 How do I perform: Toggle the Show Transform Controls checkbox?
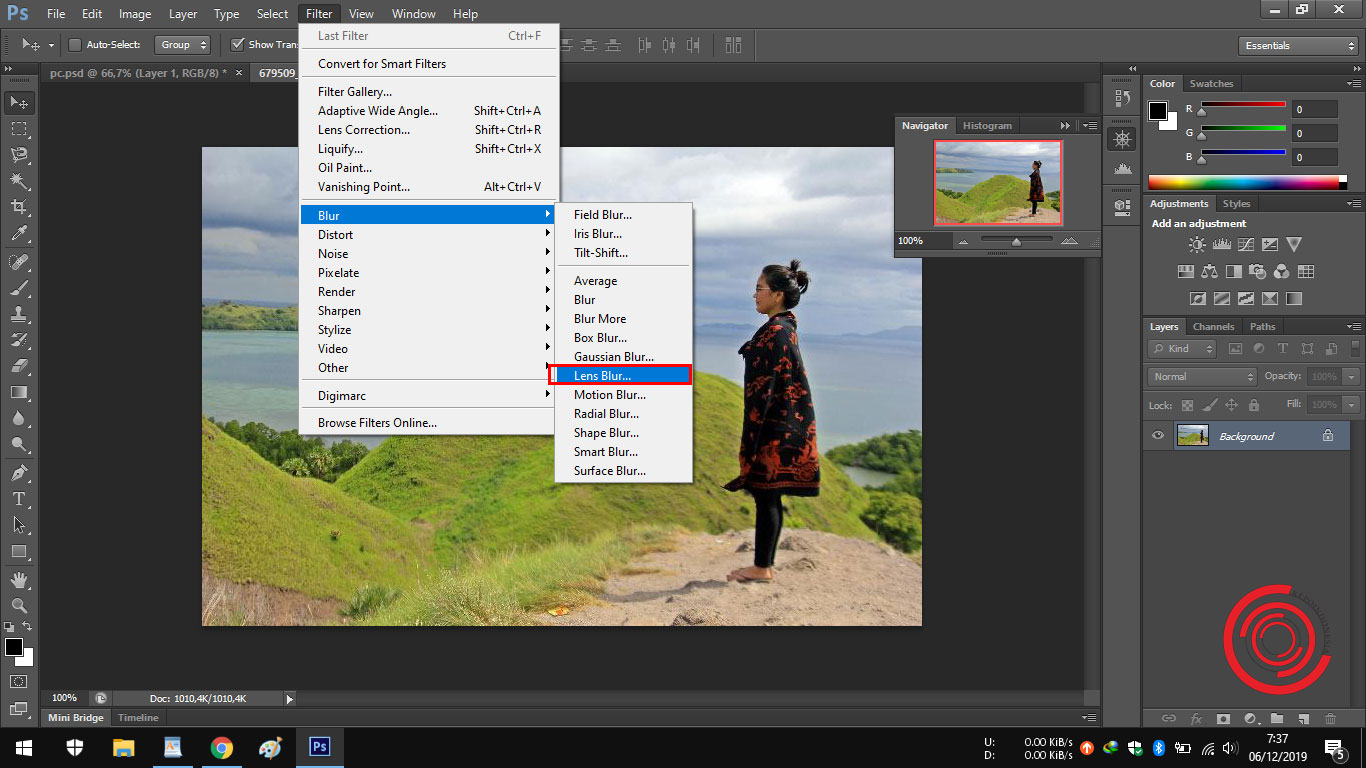237,44
